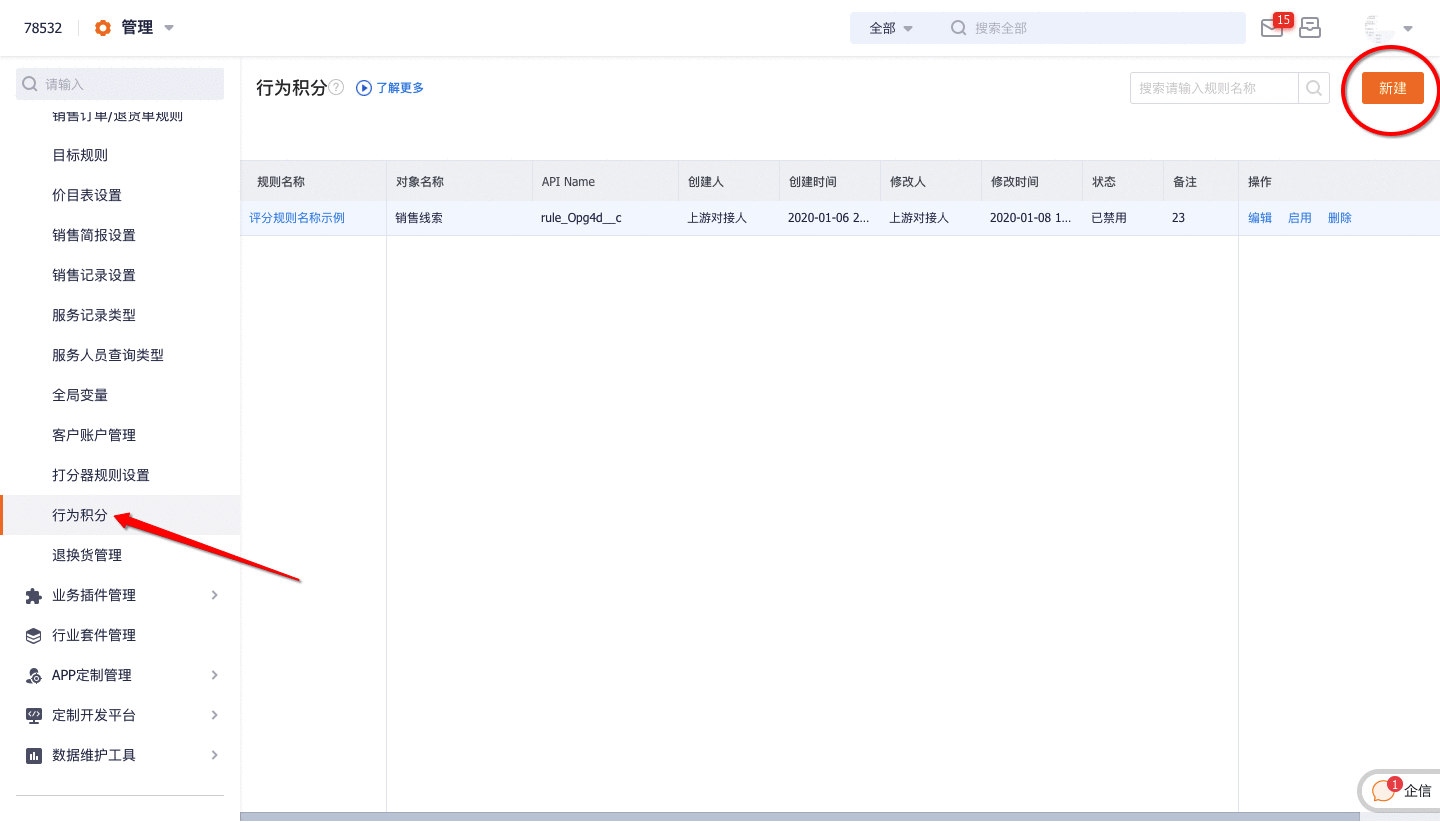Click the 行业套件管理 stack icon
Image resolution: width=1440 pixels, height=822 pixels.
pos(34,636)
